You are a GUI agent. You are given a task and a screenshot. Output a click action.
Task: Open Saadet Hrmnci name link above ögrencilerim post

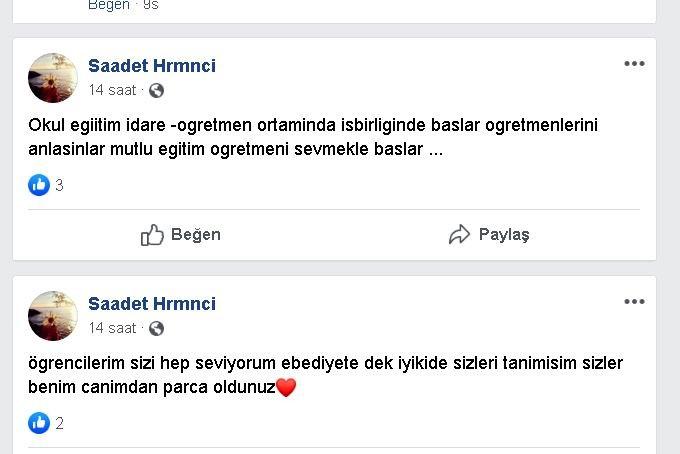coord(152,304)
